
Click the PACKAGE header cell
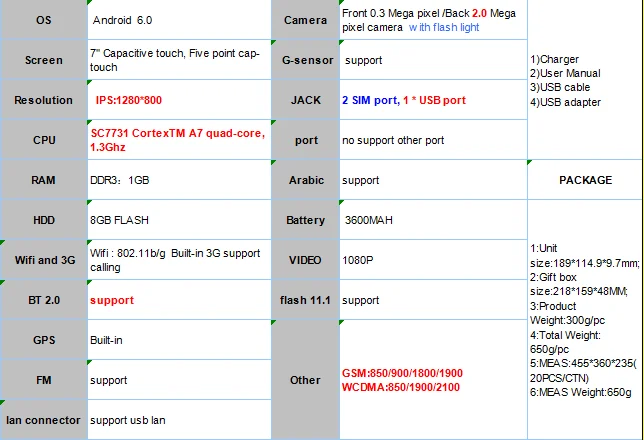[x=585, y=180]
